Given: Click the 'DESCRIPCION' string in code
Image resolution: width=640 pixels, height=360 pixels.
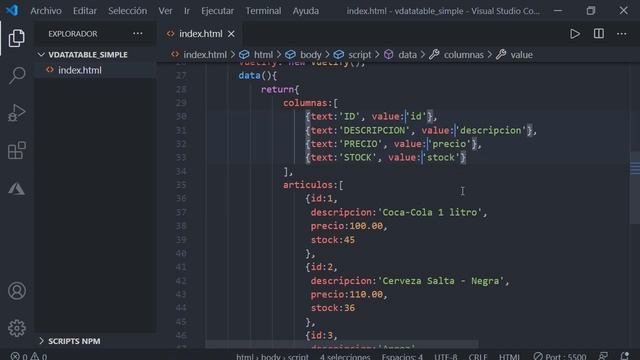Looking at the screenshot, I should pyautogui.click(x=374, y=130).
